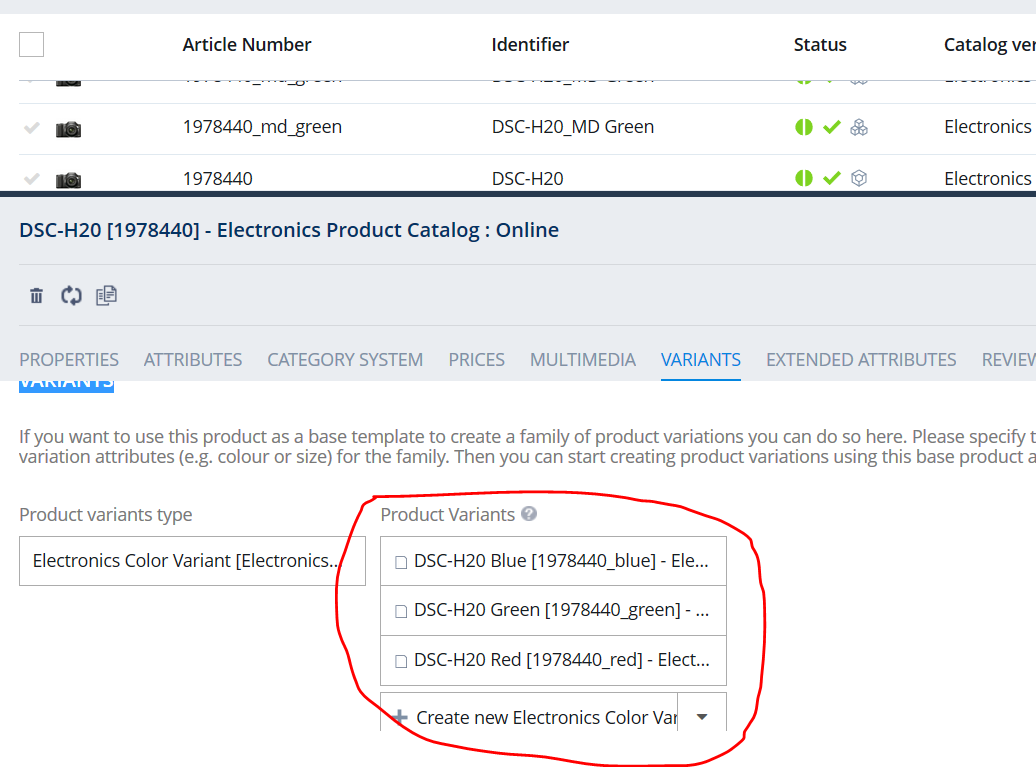Toggle row selector for 1978440
1036x767 pixels.
(32, 179)
